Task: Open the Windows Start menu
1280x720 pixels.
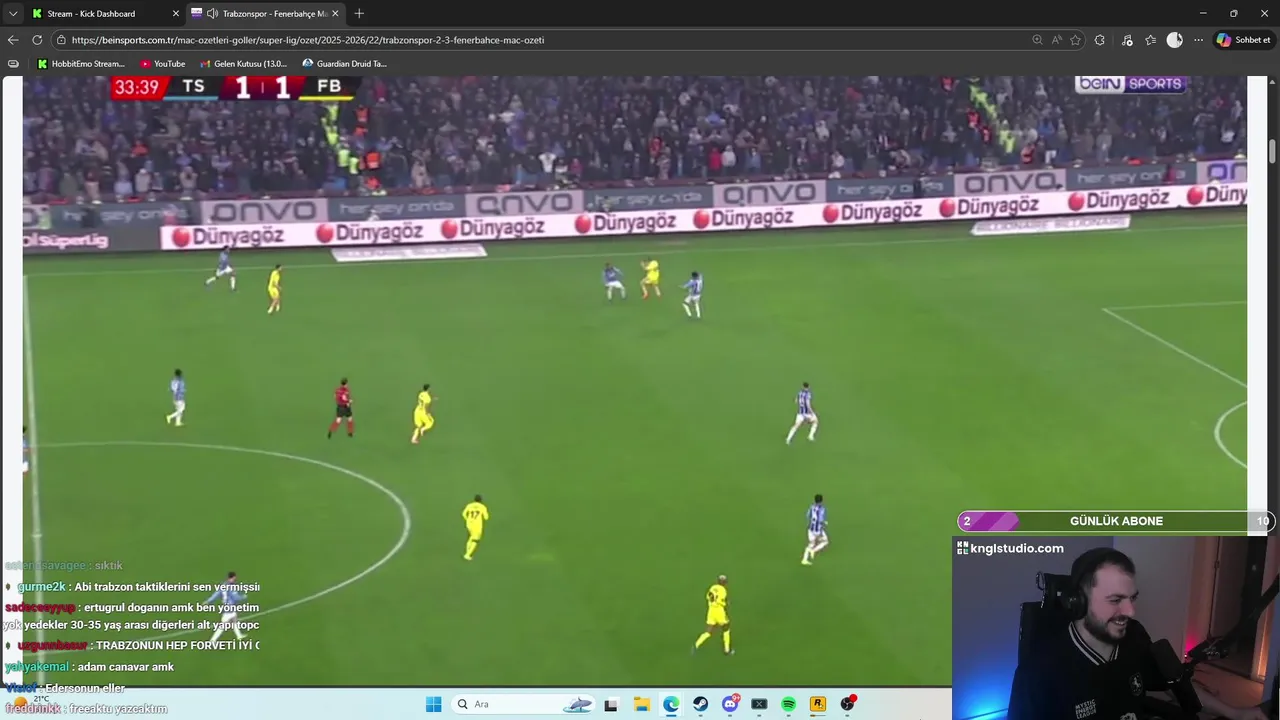Action: click(433, 704)
